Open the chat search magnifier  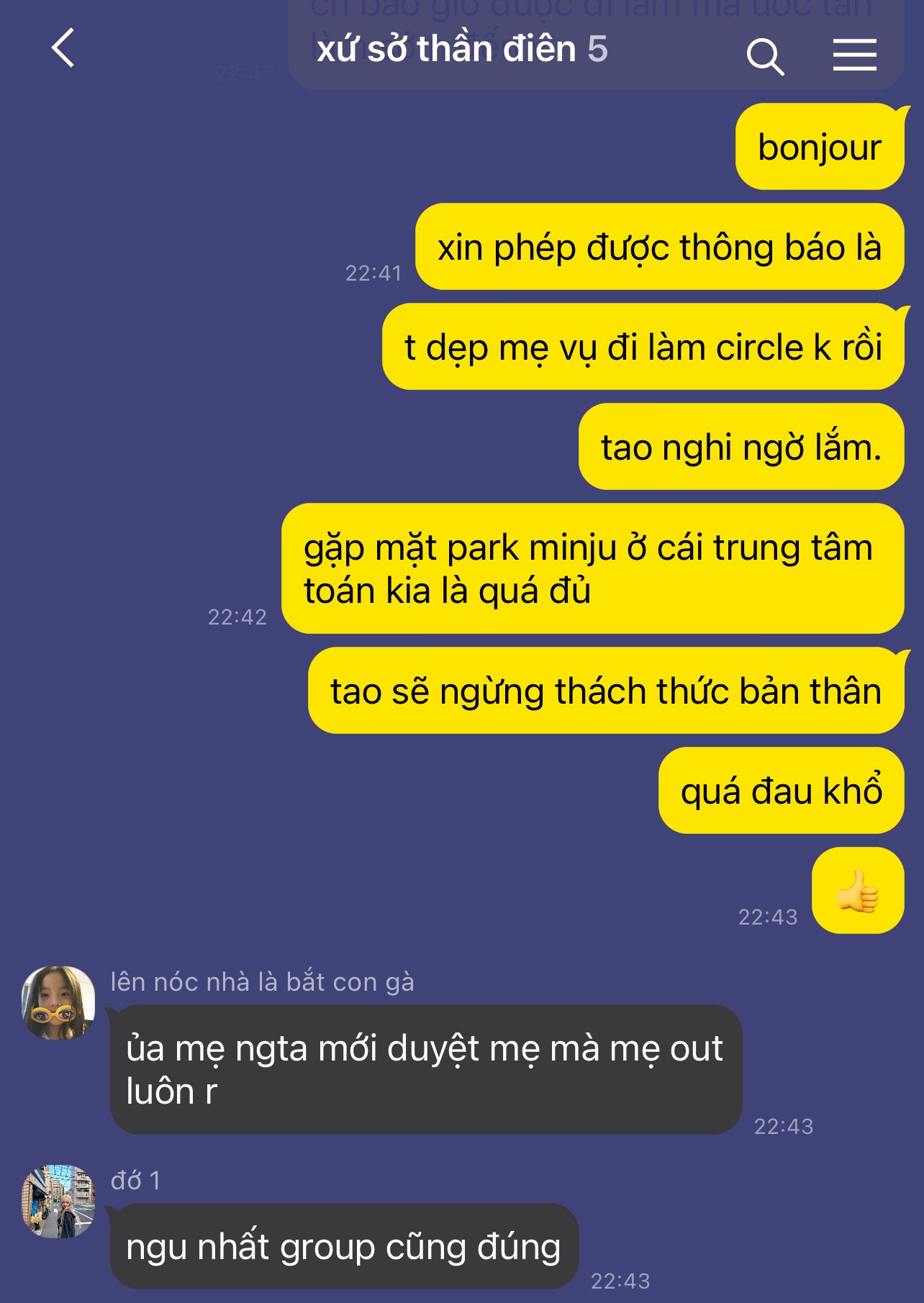tap(765, 57)
